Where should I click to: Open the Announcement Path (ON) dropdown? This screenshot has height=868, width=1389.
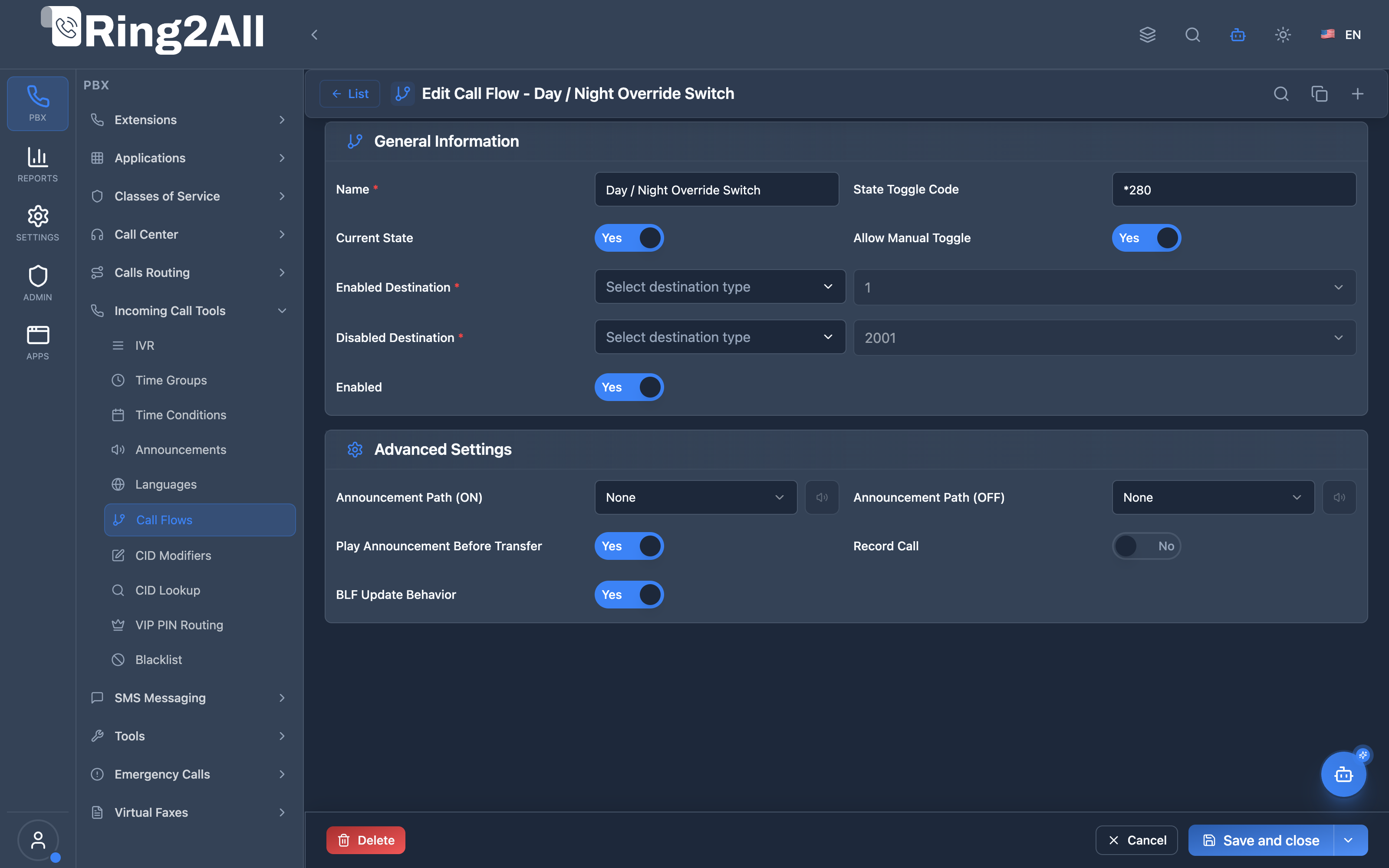tap(696, 497)
